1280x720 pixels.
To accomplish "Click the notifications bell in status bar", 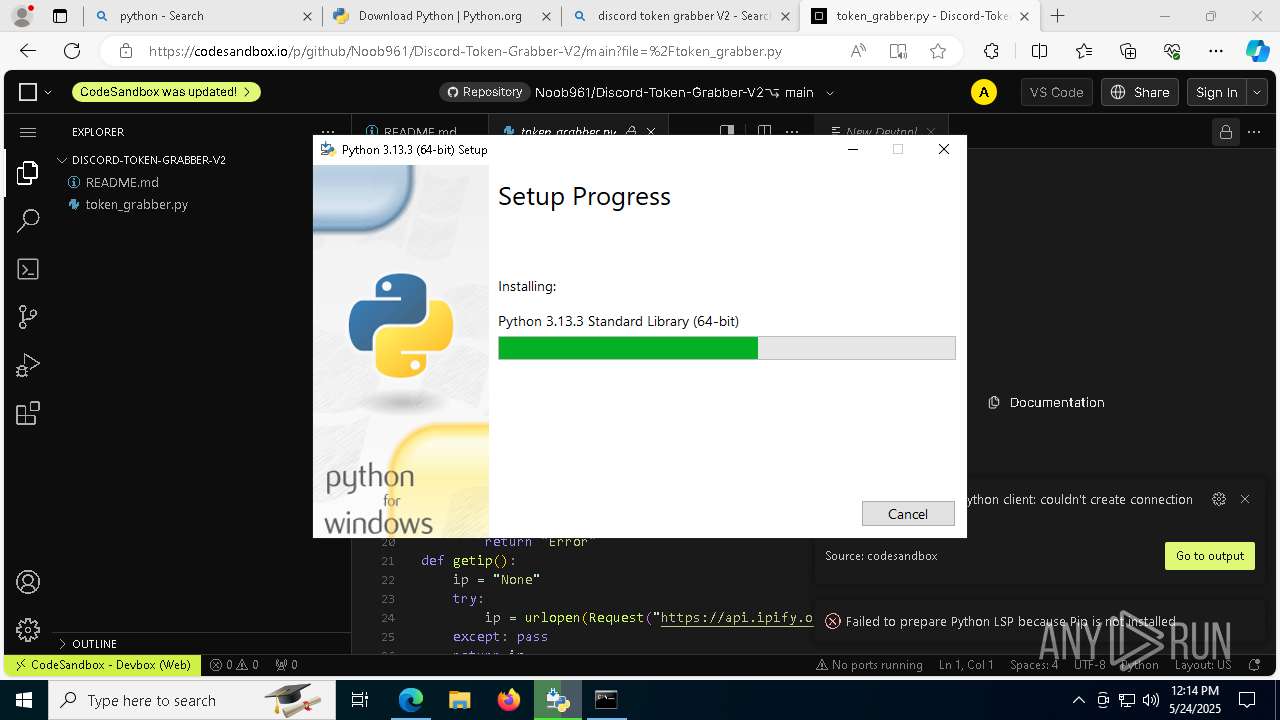I will (1255, 664).
